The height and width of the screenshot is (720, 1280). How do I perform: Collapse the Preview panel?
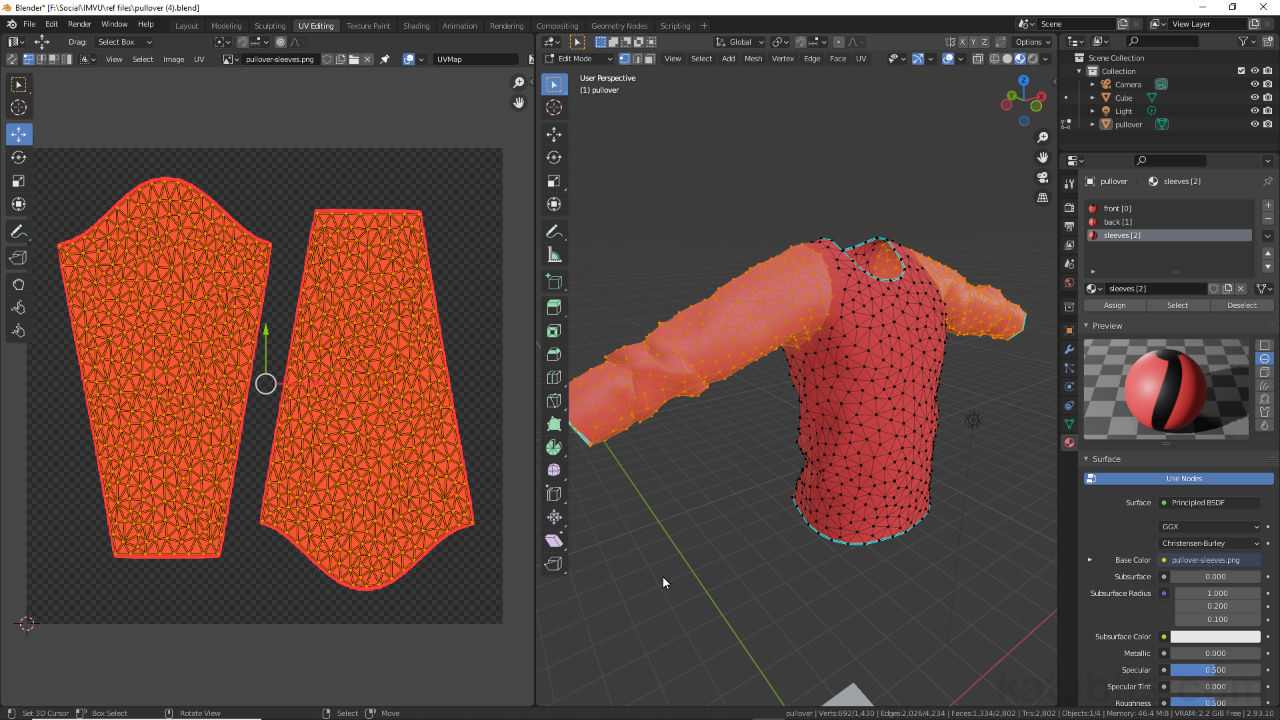(1107, 326)
